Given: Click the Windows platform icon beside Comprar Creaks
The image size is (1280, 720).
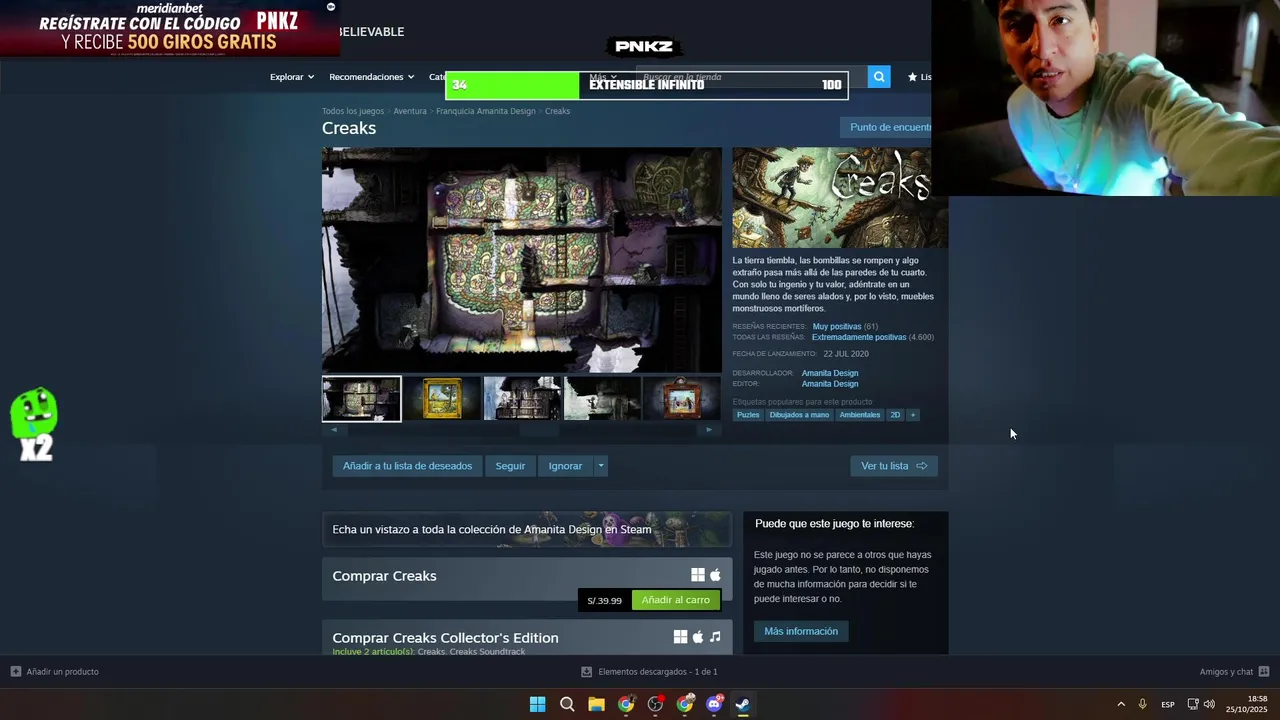Looking at the screenshot, I should click(x=698, y=575).
